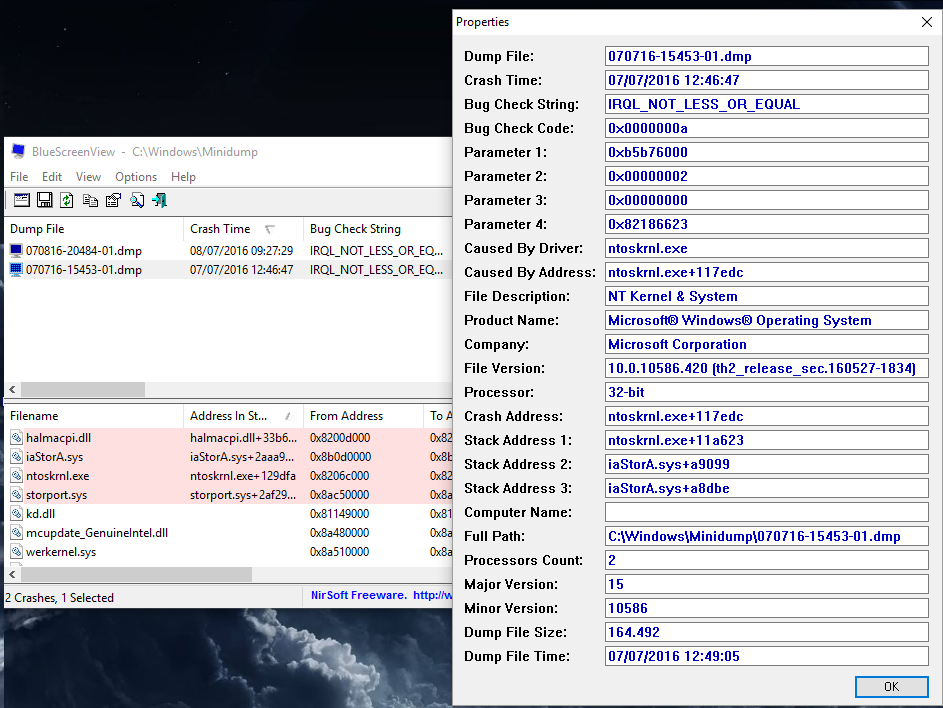Click the Exit door toolbar icon
943x708 pixels.
[159, 200]
